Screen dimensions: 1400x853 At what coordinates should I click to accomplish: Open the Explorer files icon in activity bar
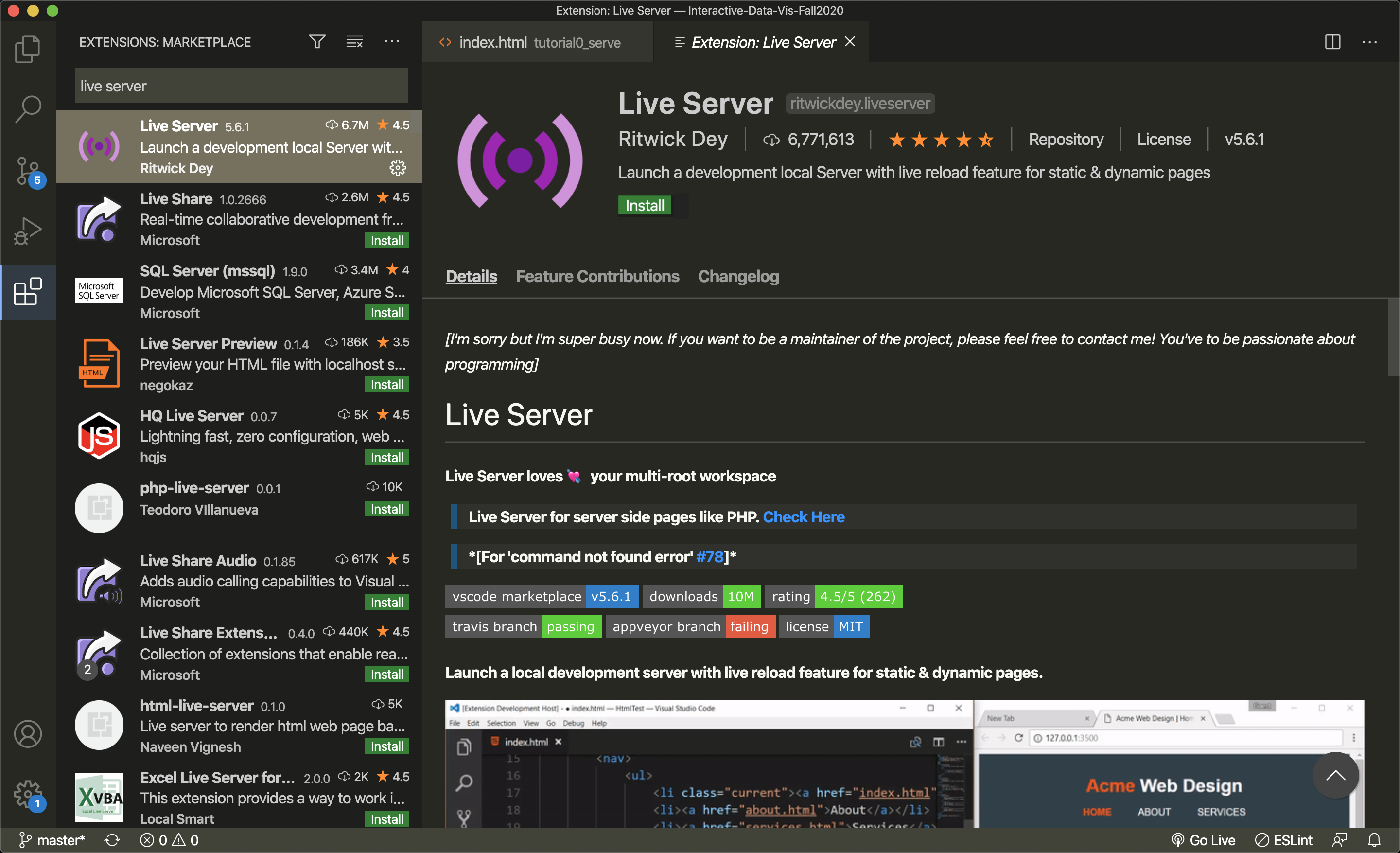click(27, 50)
